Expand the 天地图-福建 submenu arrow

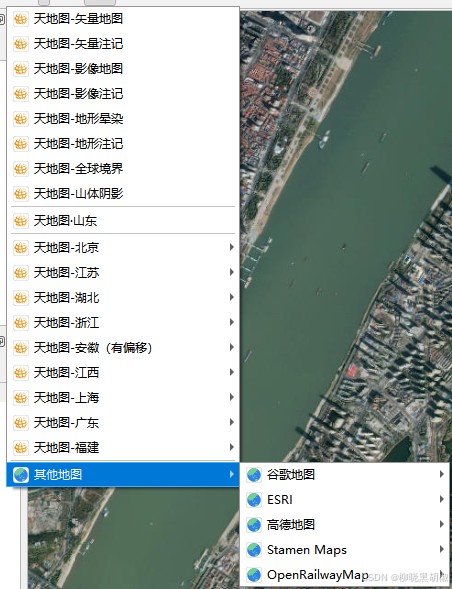click(232, 447)
